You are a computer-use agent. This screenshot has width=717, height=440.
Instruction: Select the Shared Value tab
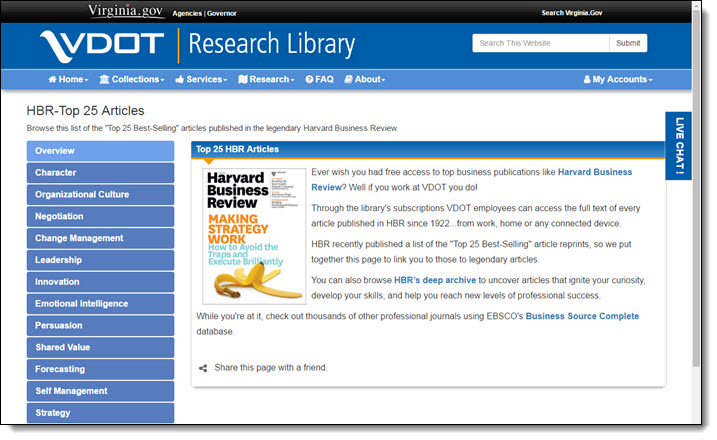[x=101, y=348]
